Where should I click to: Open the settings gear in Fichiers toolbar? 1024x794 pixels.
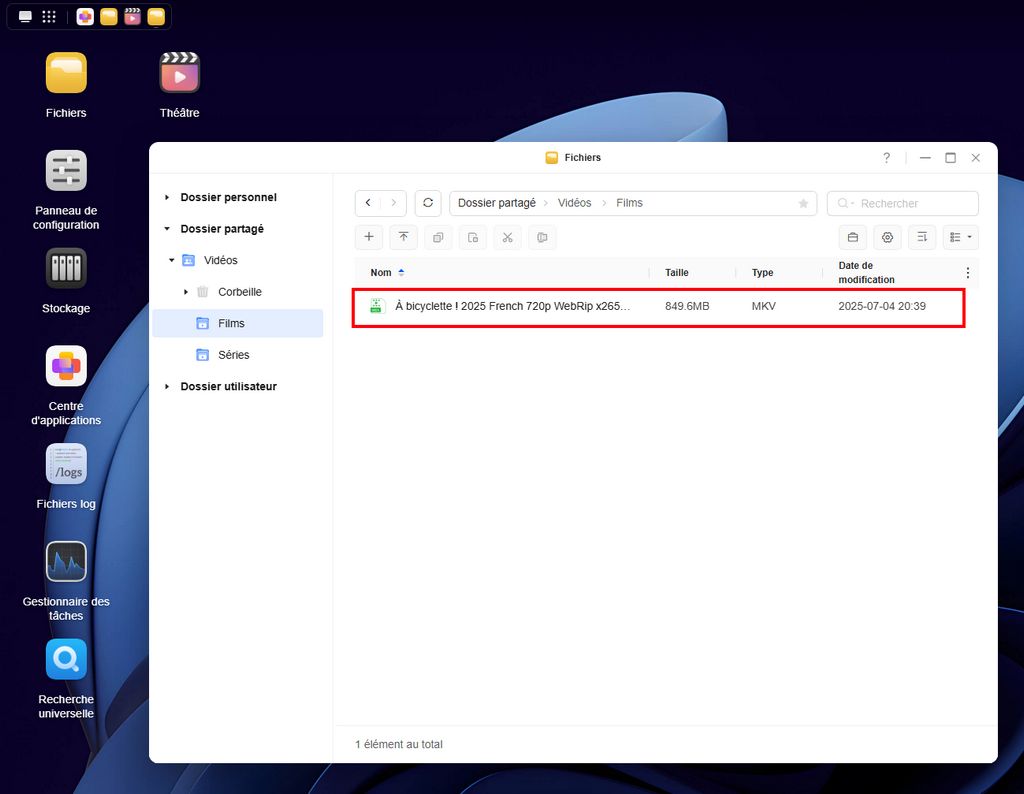click(x=887, y=237)
